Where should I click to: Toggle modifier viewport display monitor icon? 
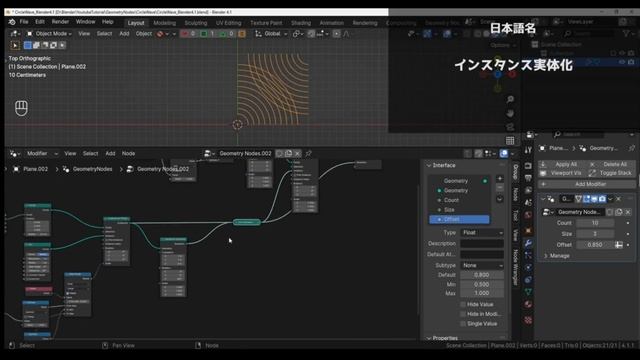594,199
